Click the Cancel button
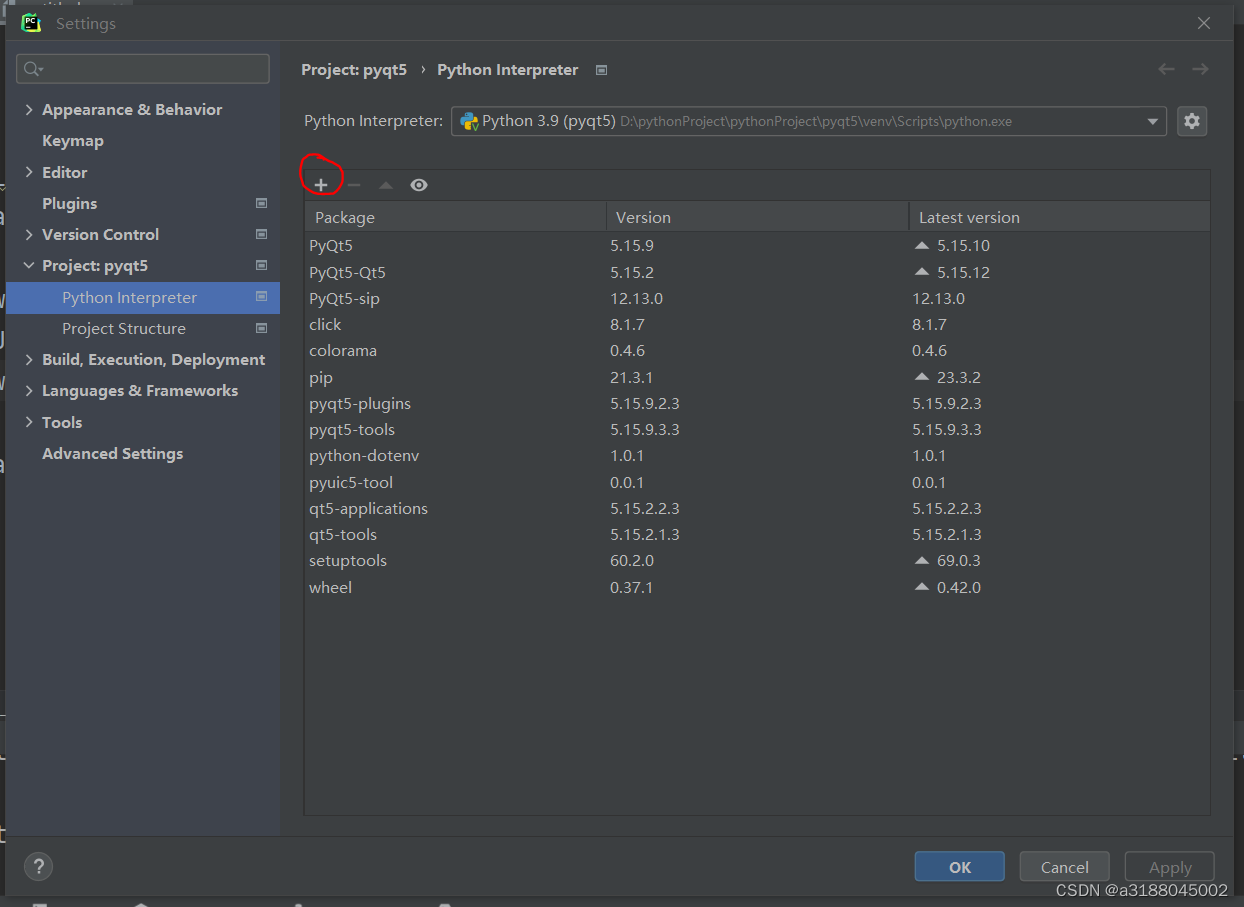 (1064, 867)
